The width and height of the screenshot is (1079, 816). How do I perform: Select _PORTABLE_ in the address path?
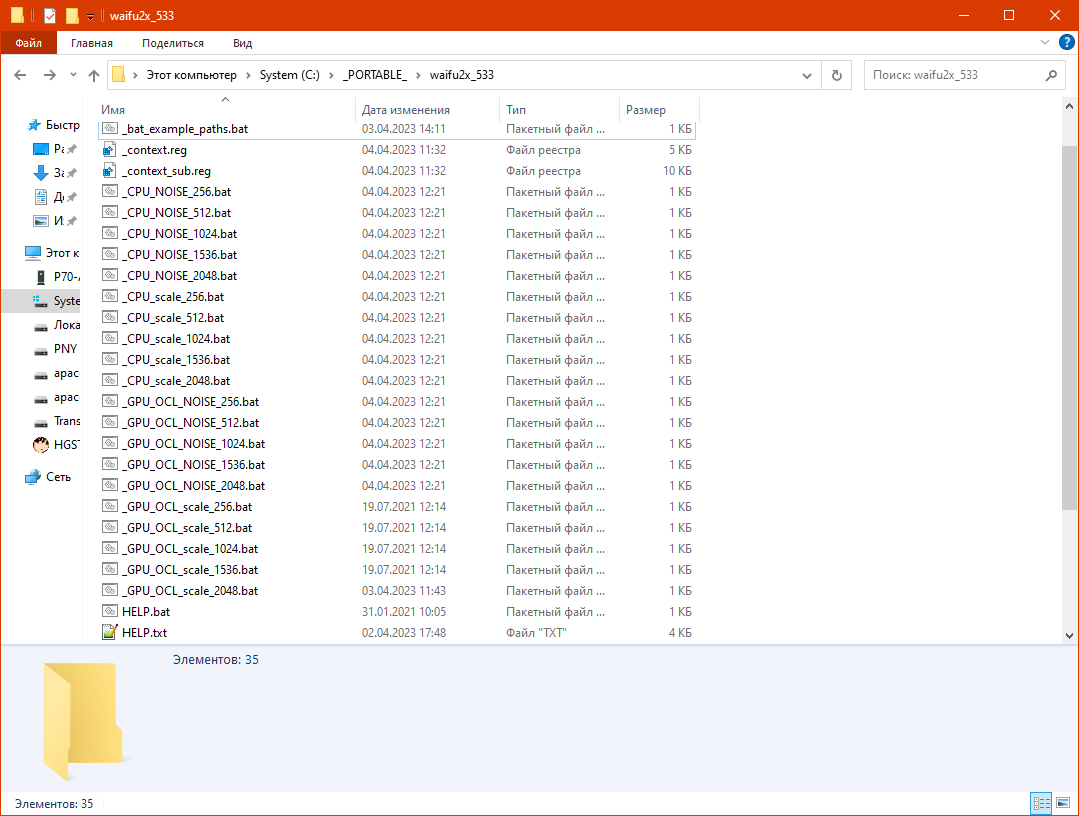375,75
